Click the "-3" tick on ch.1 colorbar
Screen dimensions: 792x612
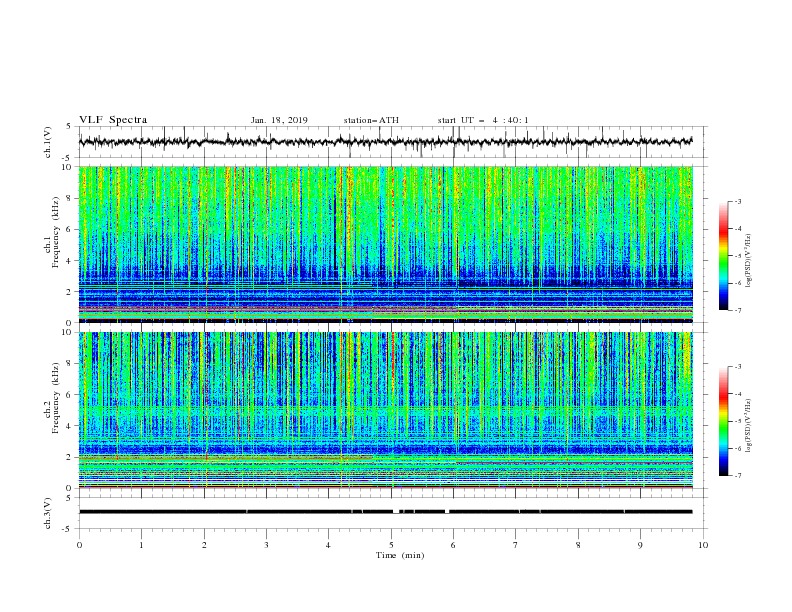(x=738, y=201)
